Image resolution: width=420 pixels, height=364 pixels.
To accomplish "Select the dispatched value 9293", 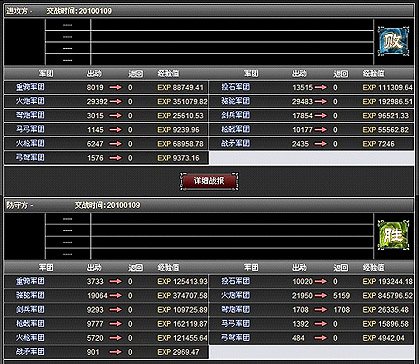I will [x=95, y=310].
